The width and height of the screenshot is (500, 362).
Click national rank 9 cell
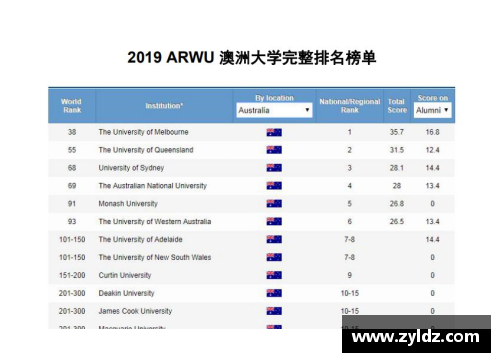click(349, 275)
